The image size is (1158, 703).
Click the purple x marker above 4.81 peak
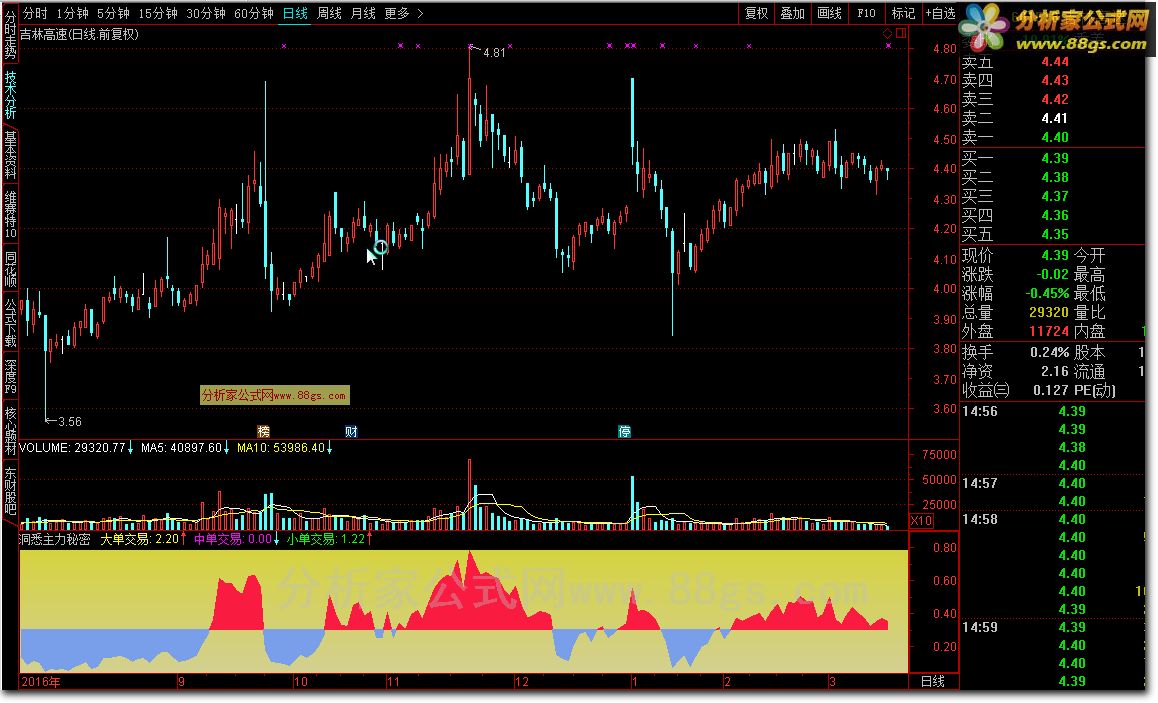coord(470,46)
